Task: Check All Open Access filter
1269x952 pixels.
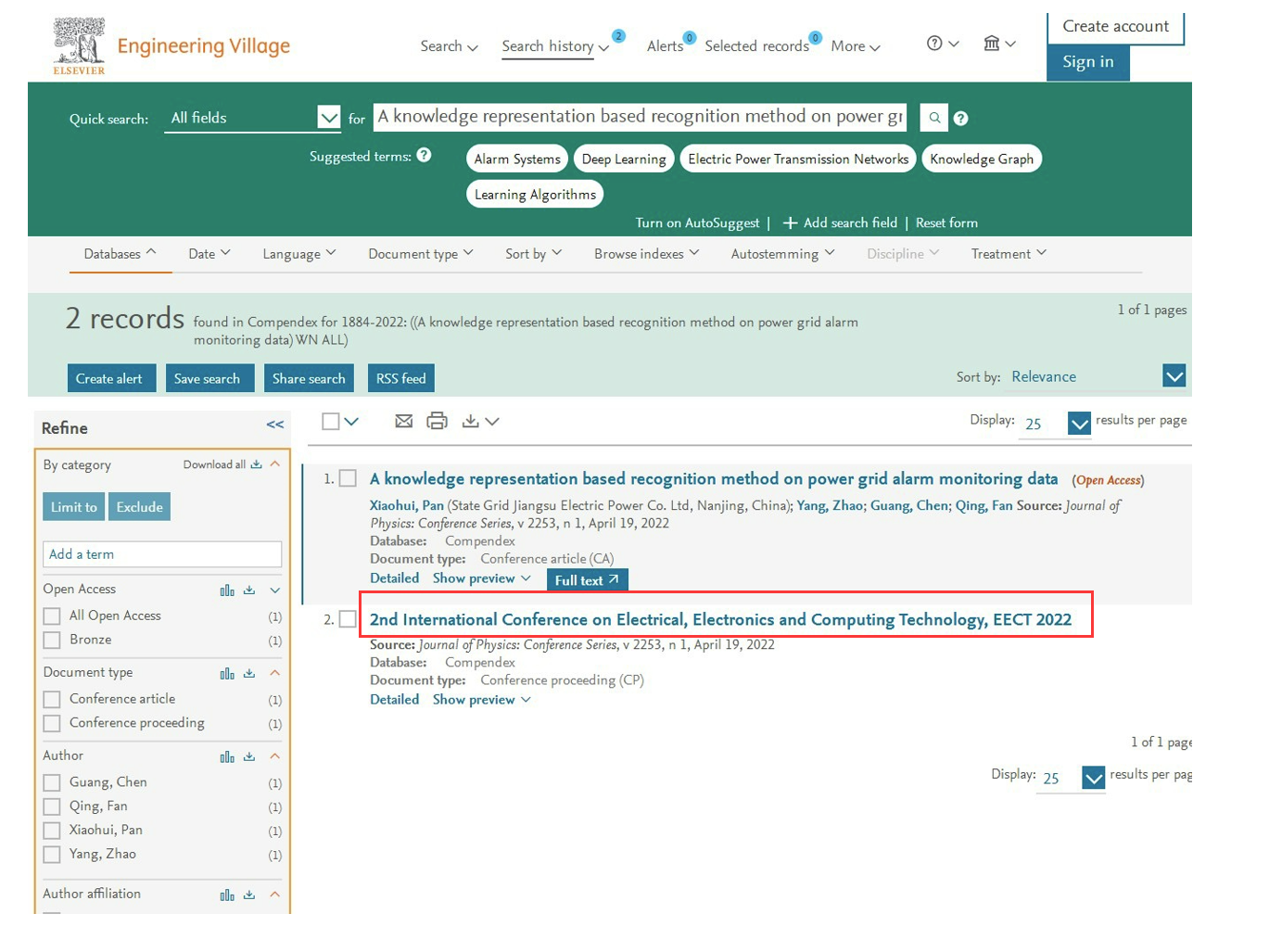Action: [52, 616]
